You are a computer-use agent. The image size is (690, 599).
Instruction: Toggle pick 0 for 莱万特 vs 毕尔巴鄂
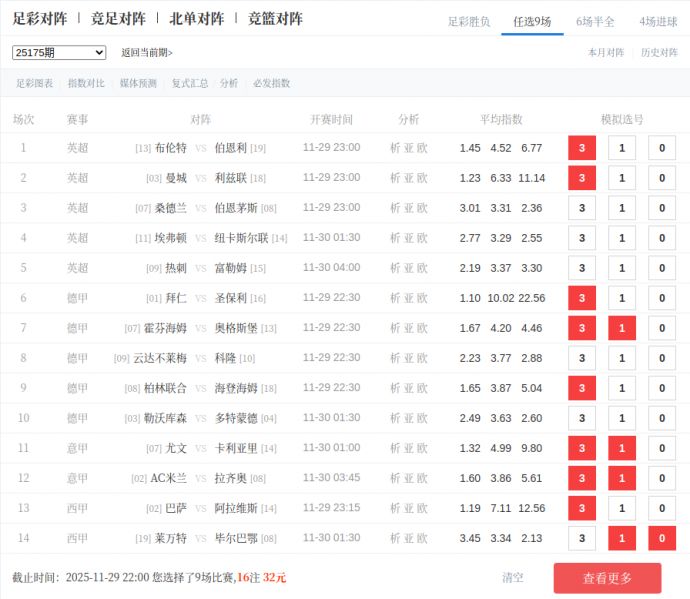(x=661, y=538)
